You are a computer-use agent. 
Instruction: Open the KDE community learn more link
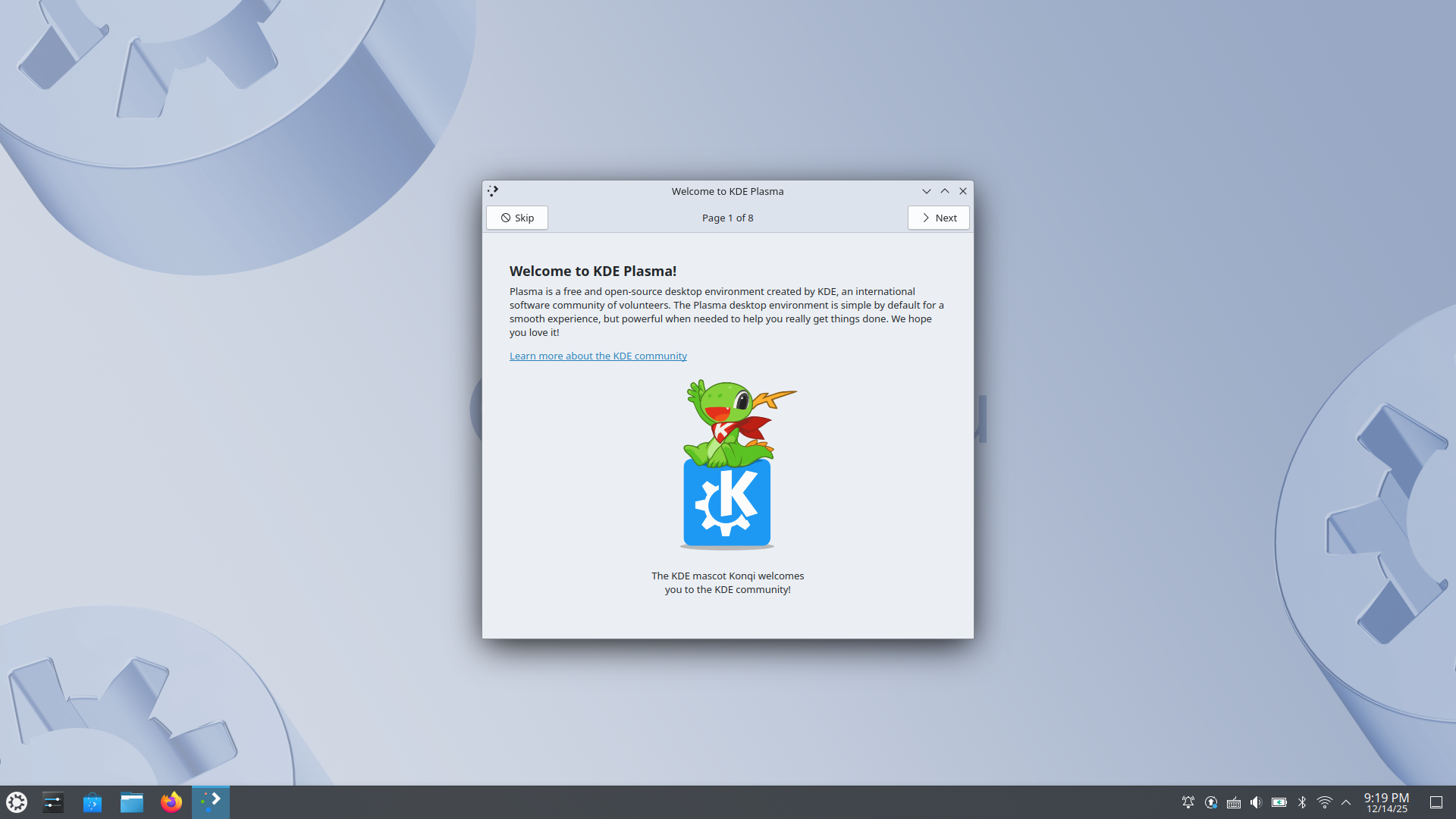click(x=598, y=356)
